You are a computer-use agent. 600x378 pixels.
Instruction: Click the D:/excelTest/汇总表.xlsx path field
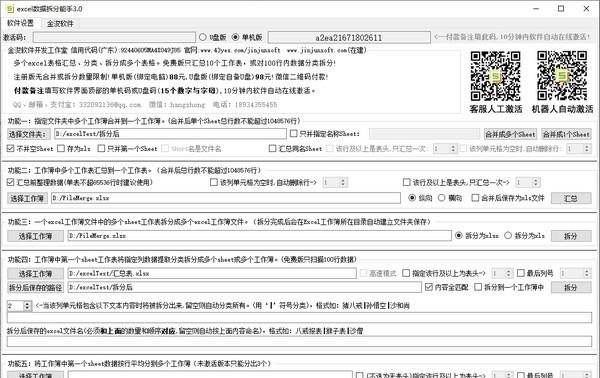click(212, 274)
